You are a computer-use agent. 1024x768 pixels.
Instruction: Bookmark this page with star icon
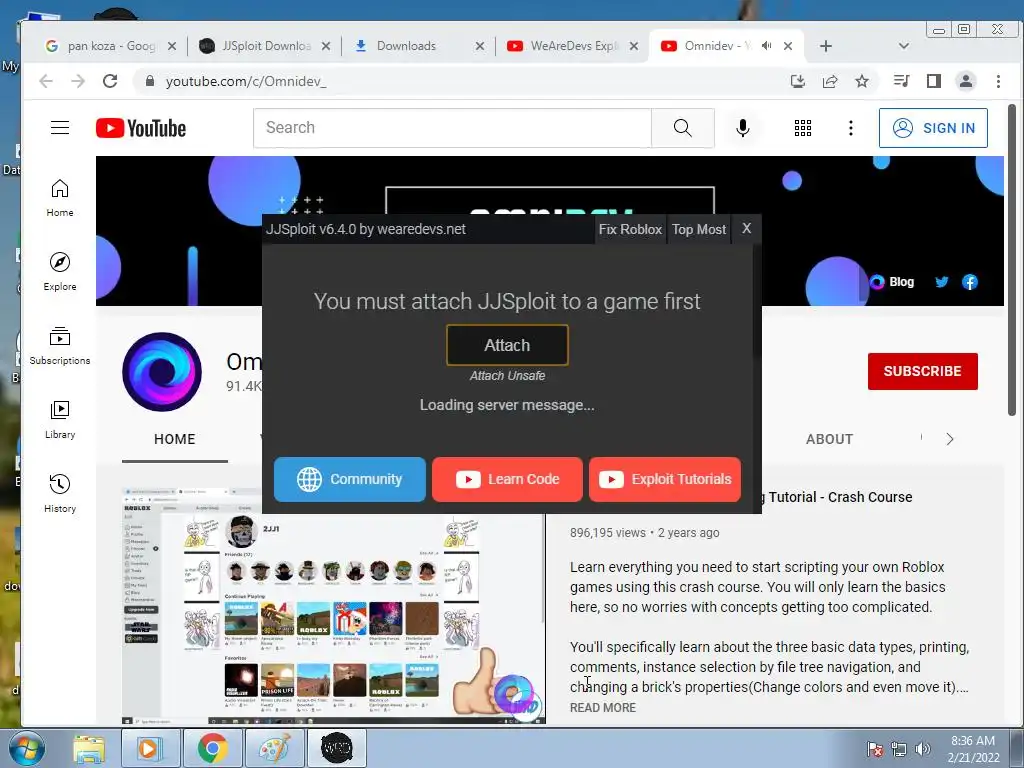coord(862,81)
